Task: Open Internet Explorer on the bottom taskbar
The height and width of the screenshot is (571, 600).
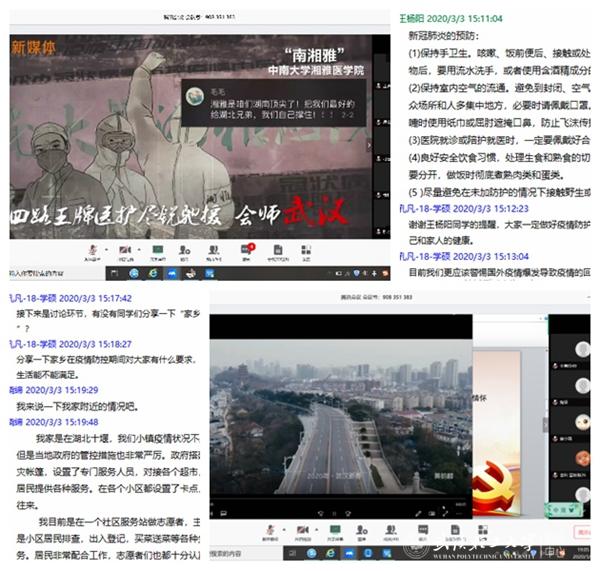Action: tap(331, 553)
